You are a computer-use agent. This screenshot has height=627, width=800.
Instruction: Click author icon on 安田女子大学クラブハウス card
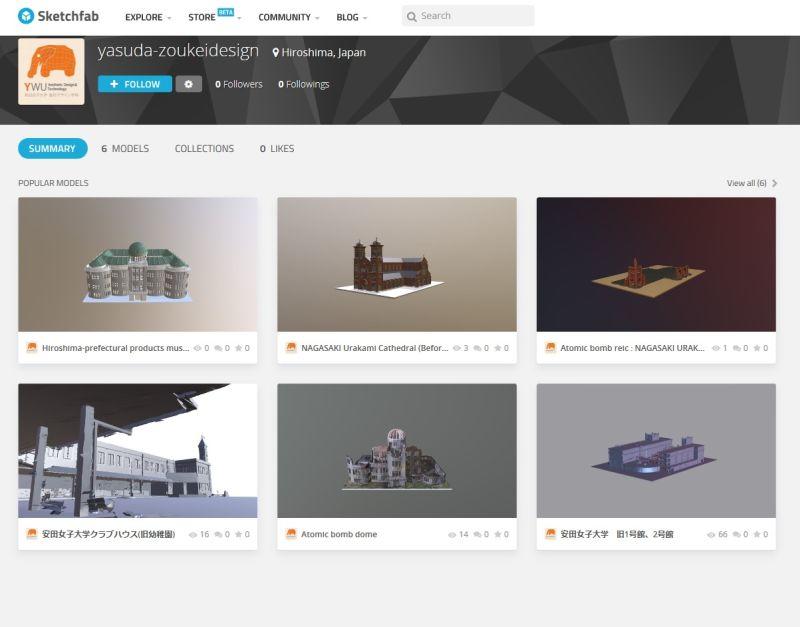click(x=32, y=534)
